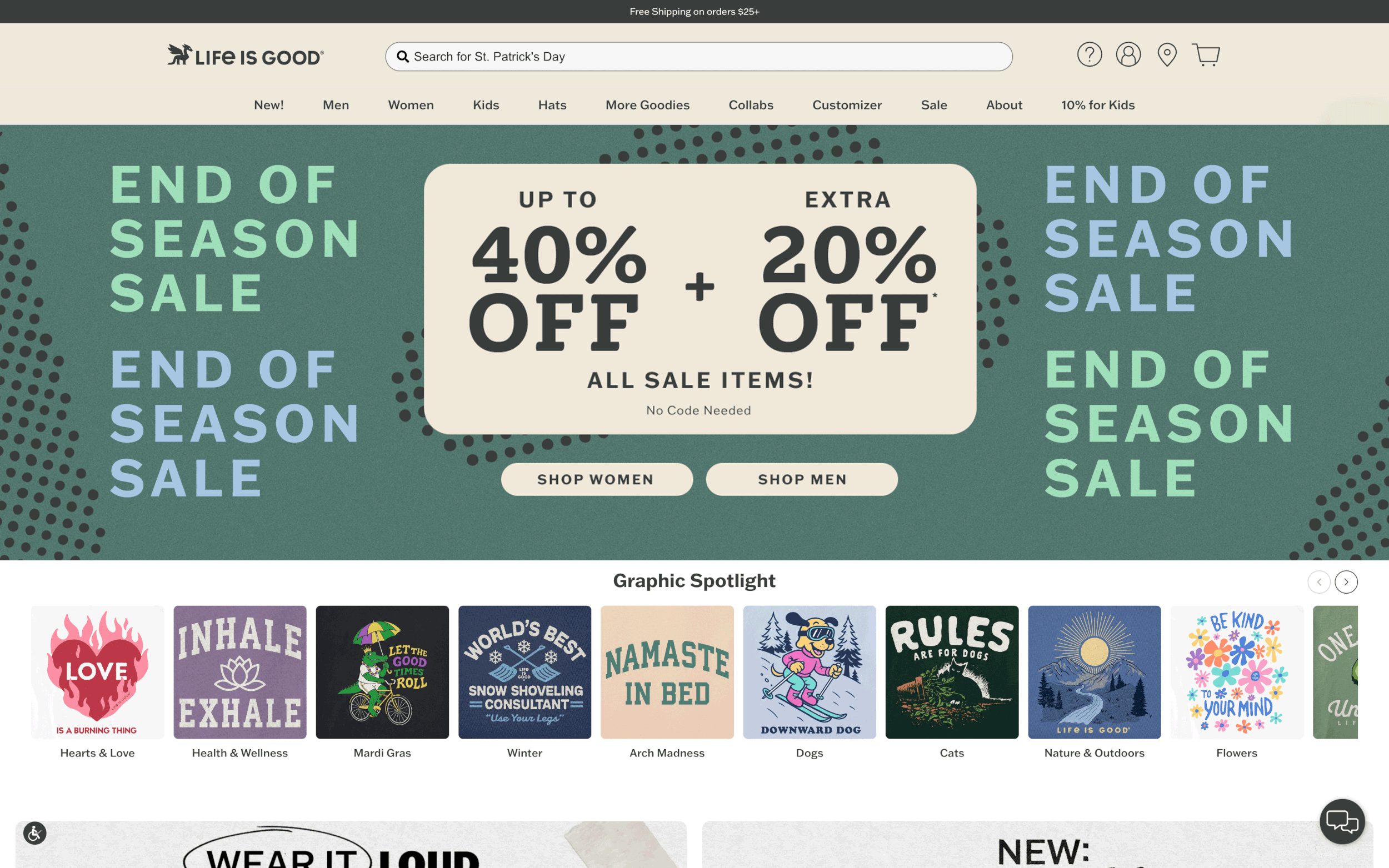Open the More Goodies menu
This screenshot has width=1389, height=868.
coord(647,105)
